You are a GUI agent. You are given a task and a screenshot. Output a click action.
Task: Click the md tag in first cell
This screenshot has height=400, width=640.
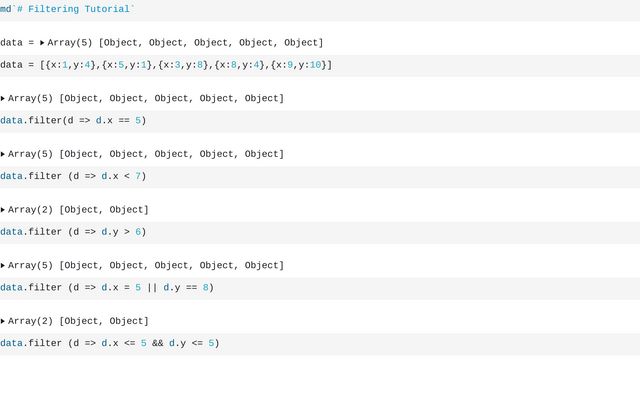(x=6, y=9)
